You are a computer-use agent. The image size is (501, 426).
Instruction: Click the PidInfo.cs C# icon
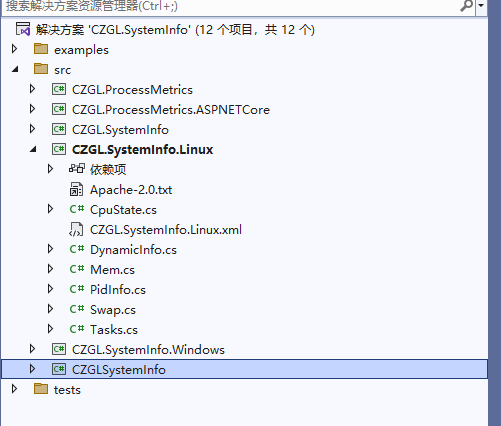pyautogui.click(x=77, y=289)
